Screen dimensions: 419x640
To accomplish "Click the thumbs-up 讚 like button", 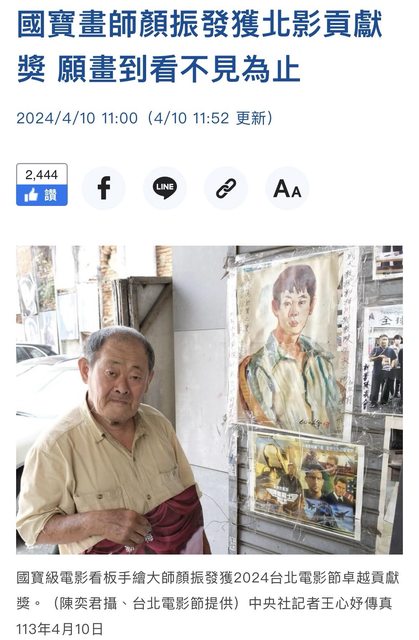I will tap(42, 196).
